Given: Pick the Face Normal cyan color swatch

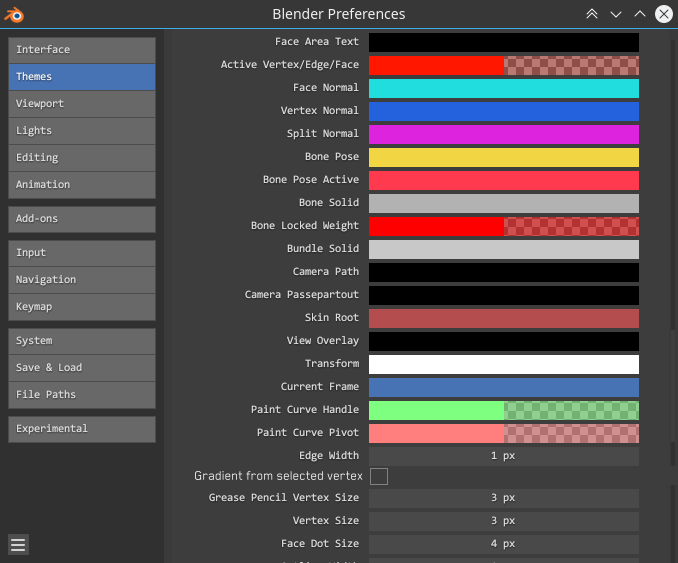Looking at the screenshot, I should (504, 88).
